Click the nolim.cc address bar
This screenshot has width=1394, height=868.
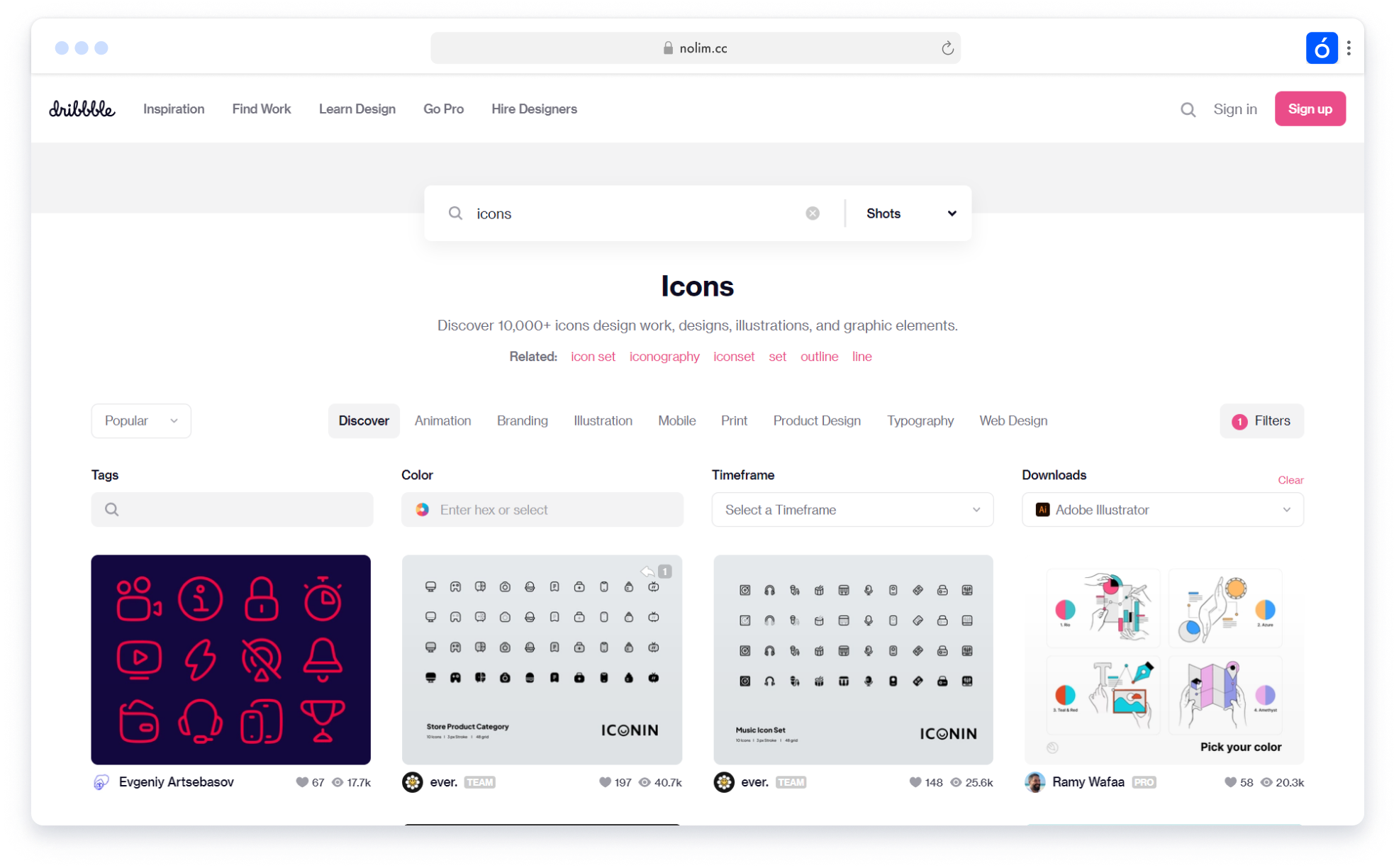tap(695, 48)
